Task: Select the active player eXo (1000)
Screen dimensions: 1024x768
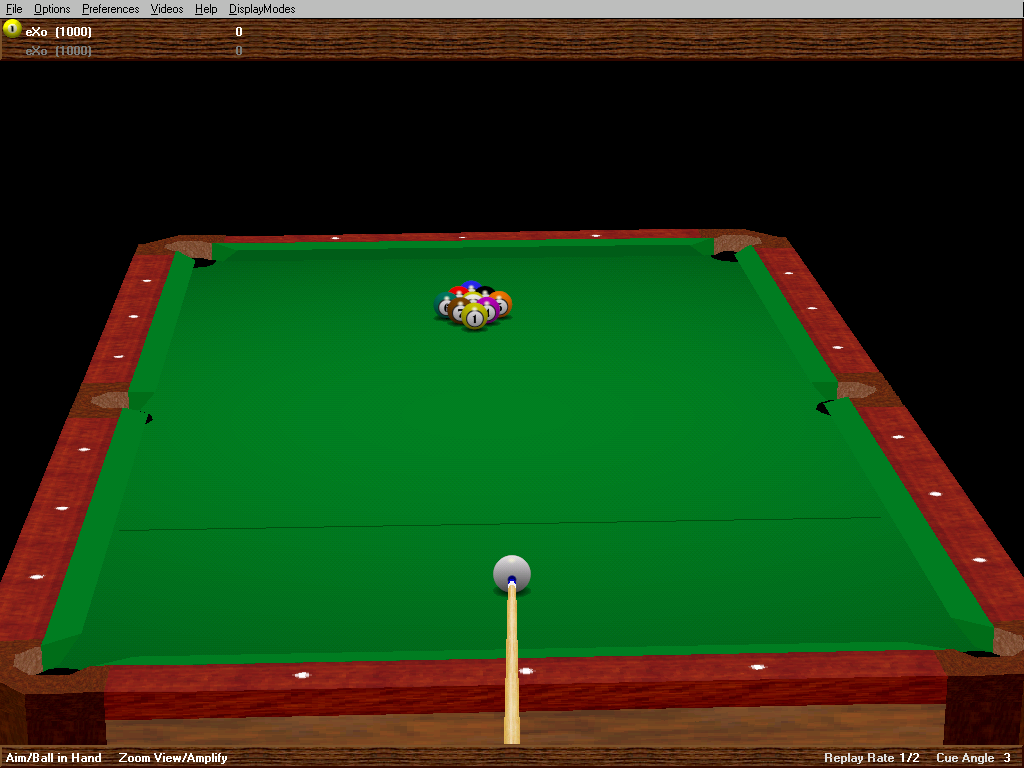Action: coord(59,31)
